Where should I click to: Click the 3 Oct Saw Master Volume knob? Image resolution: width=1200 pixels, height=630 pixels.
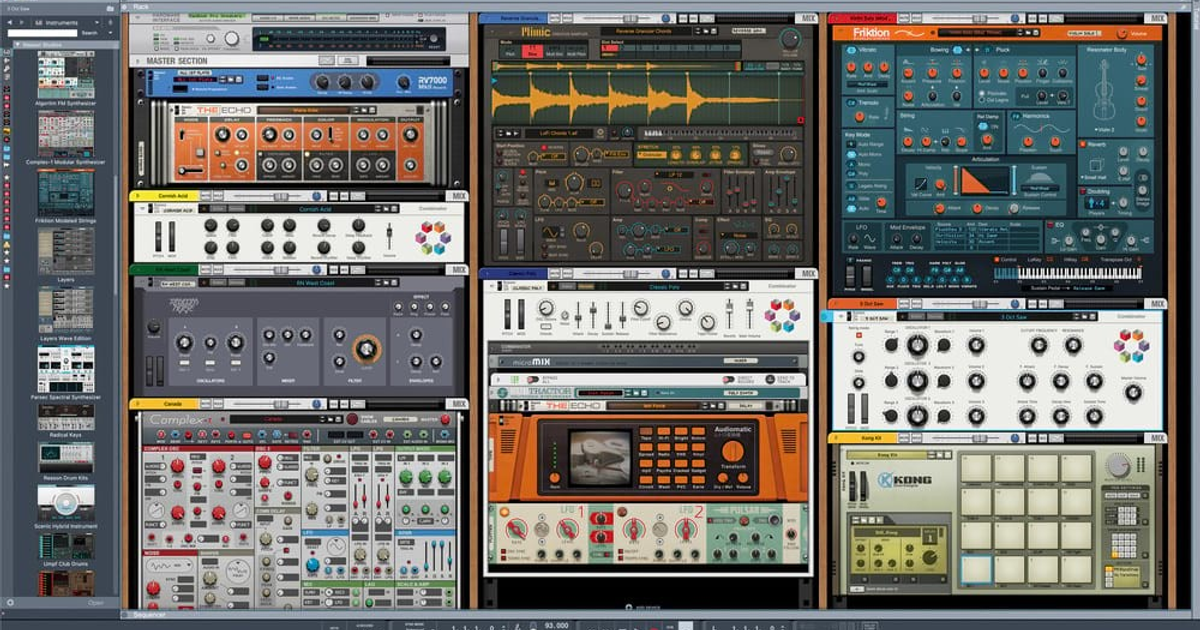coord(1131,391)
